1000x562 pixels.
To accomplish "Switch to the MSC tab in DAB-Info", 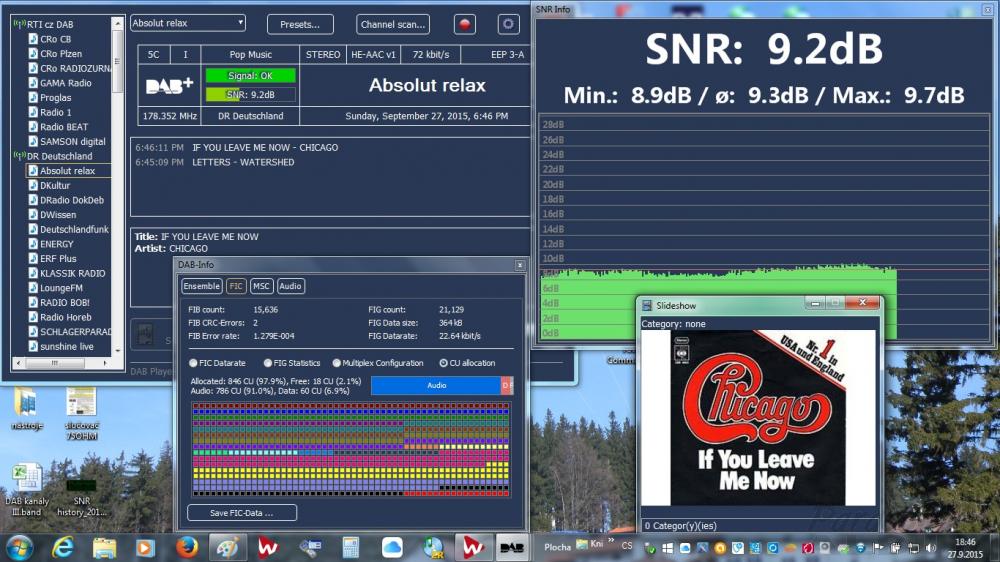I will (x=261, y=286).
